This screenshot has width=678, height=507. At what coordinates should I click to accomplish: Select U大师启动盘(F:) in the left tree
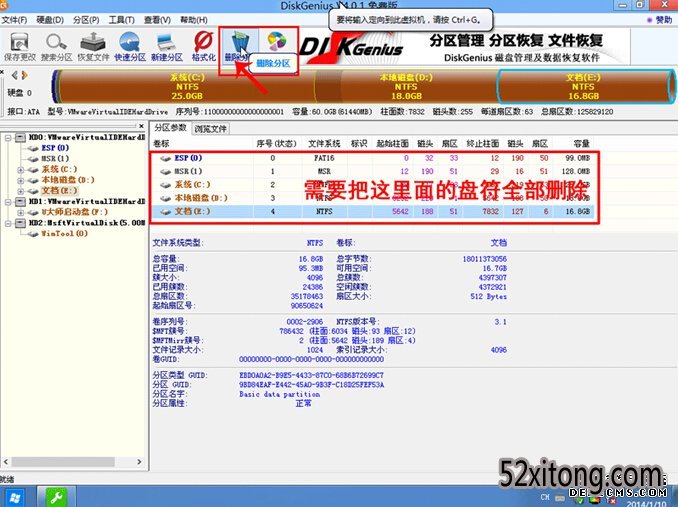click(74, 212)
